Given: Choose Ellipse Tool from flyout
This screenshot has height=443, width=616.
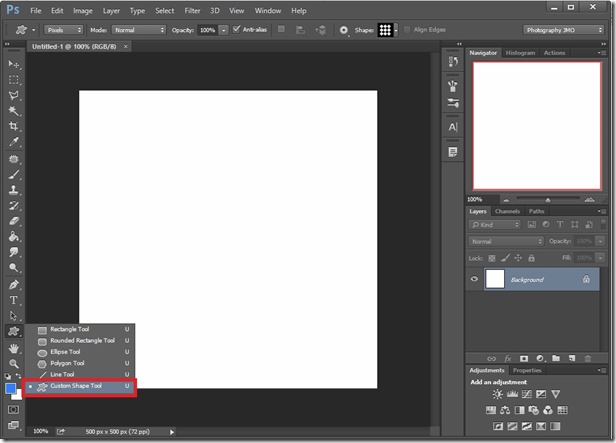Looking at the screenshot, I should tap(80, 352).
